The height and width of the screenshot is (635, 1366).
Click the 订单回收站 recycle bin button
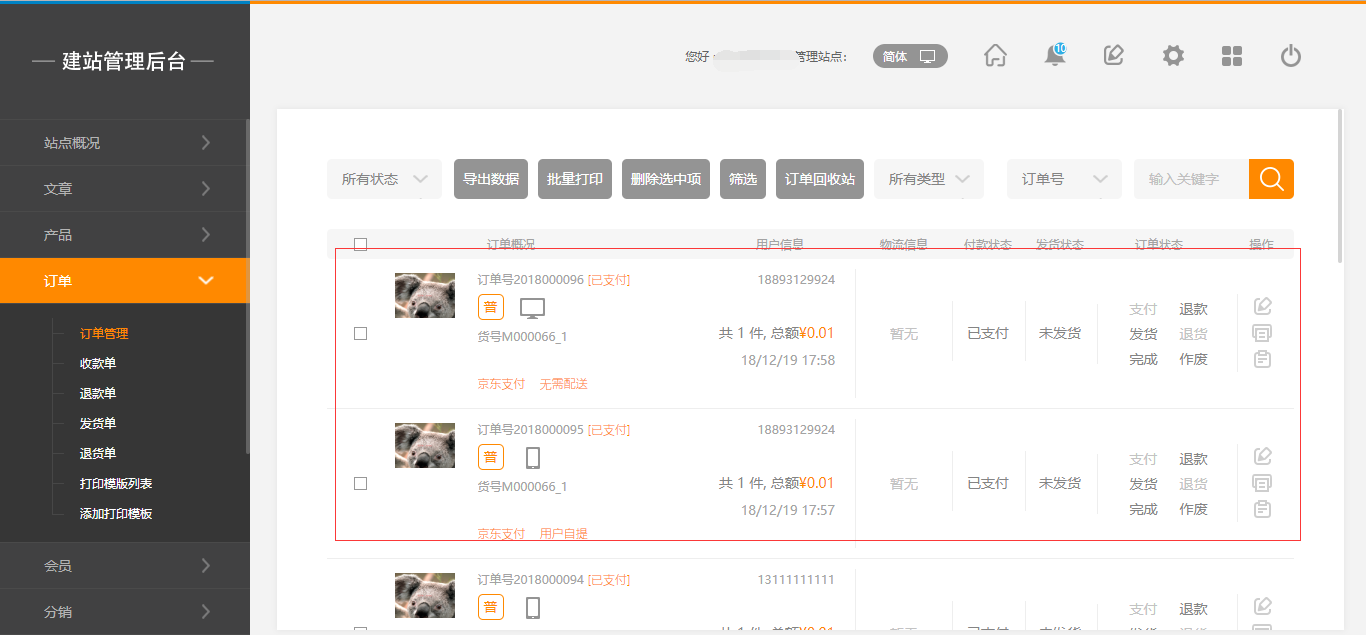819,179
